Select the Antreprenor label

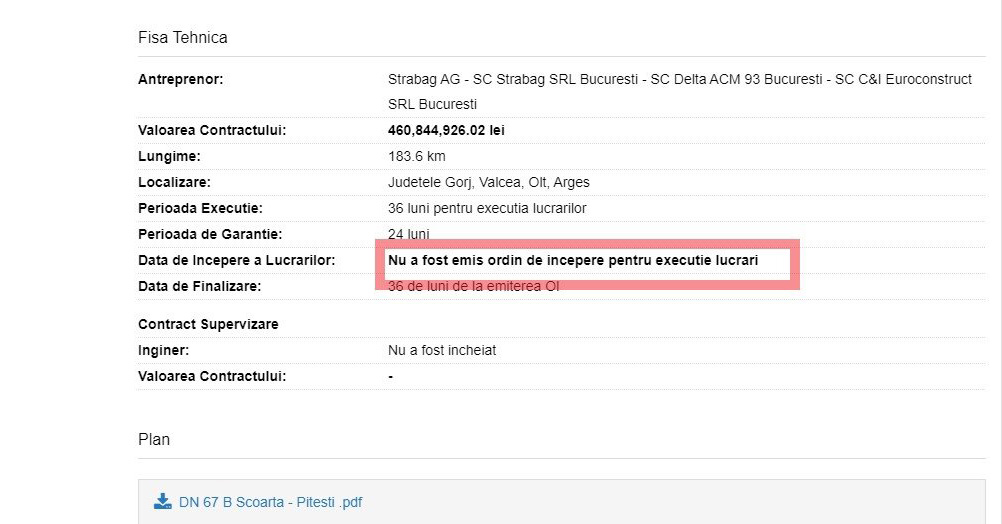click(x=180, y=79)
